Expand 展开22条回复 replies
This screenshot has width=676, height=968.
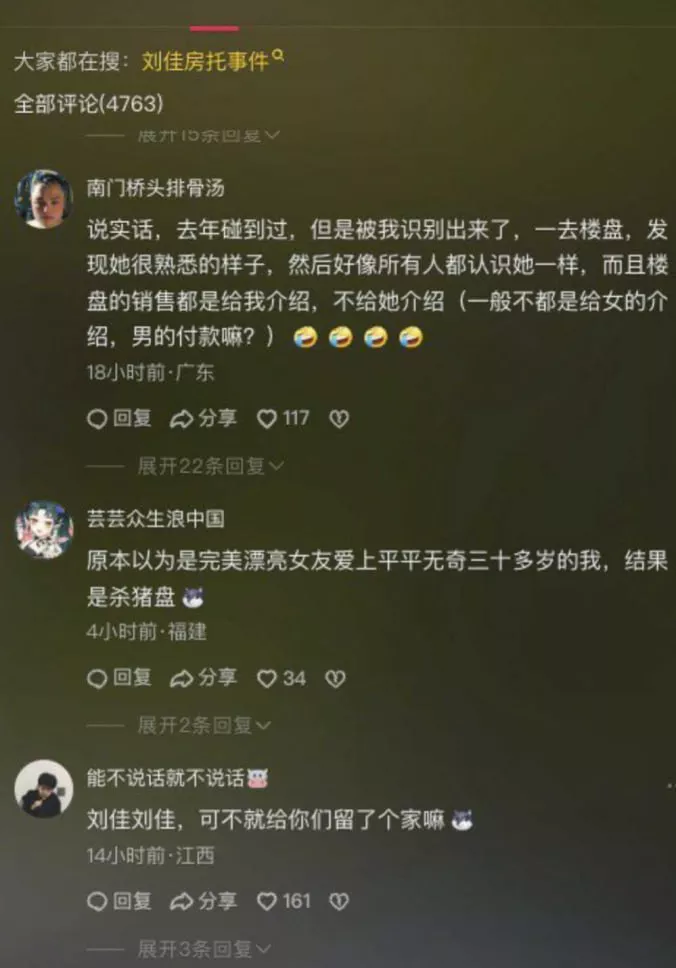[210, 465]
